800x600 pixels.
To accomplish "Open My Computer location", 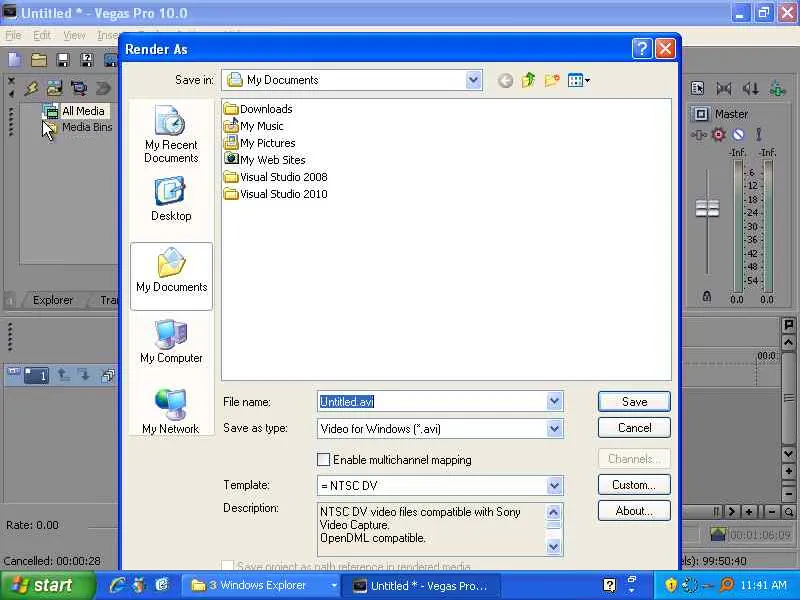I will (171, 341).
